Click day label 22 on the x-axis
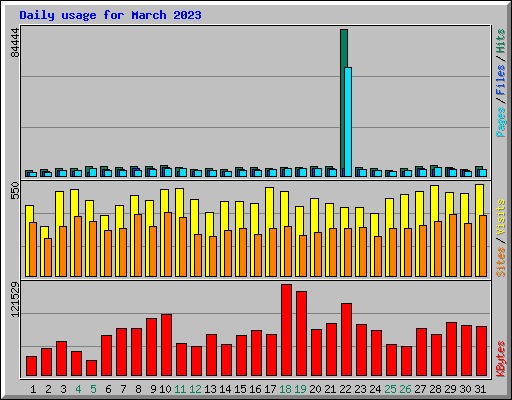The width and height of the screenshot is (512, 400). tap(345, 389)
